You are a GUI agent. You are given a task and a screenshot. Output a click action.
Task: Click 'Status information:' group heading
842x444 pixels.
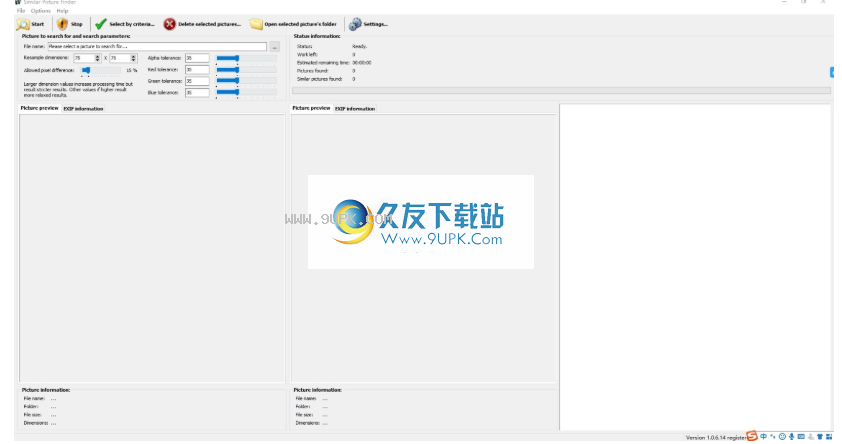[317, 36]
